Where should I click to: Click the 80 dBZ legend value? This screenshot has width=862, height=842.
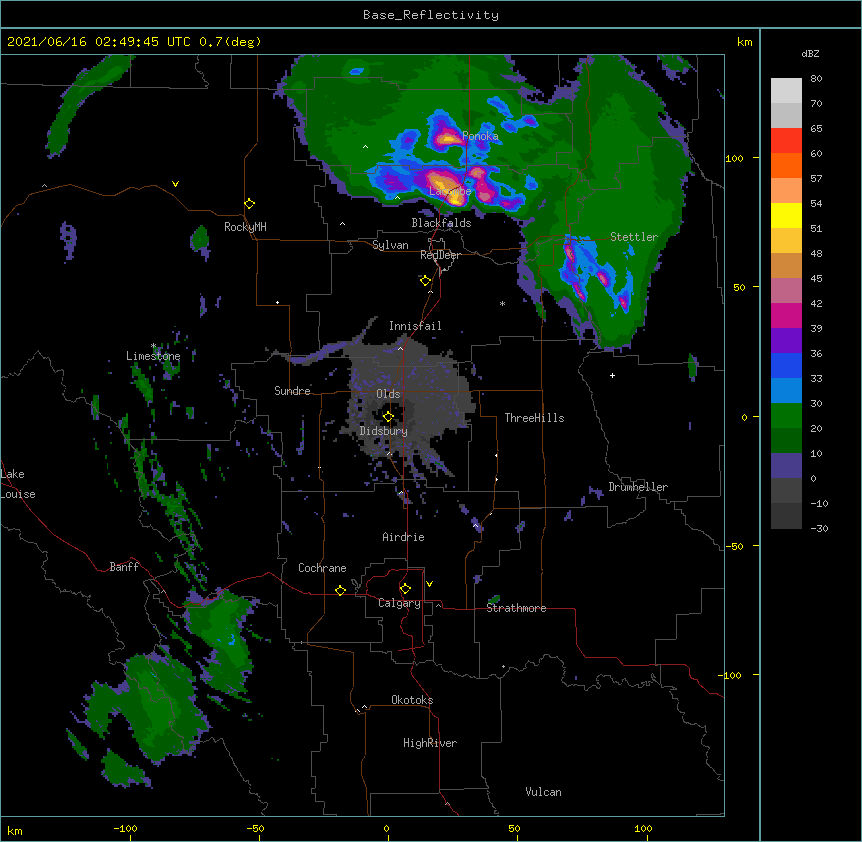[816, 79]
